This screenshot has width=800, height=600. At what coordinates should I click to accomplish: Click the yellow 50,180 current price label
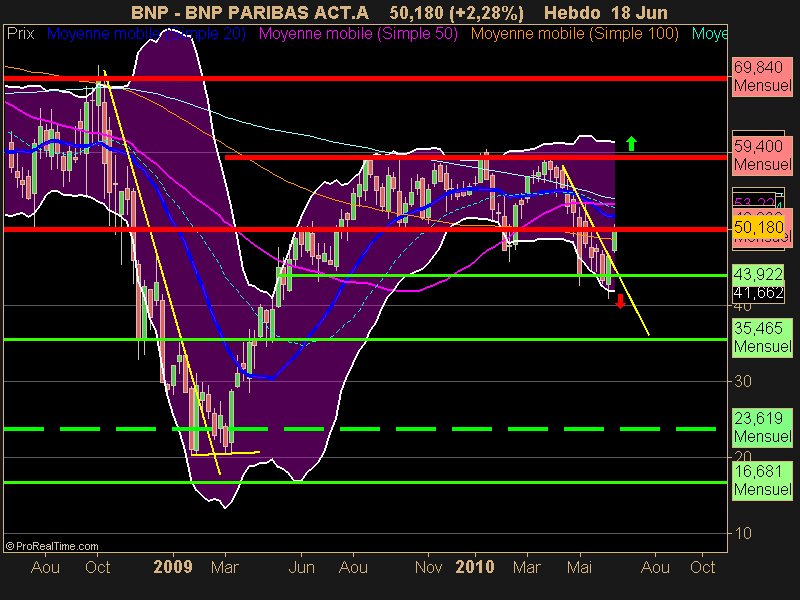(758, 227)
